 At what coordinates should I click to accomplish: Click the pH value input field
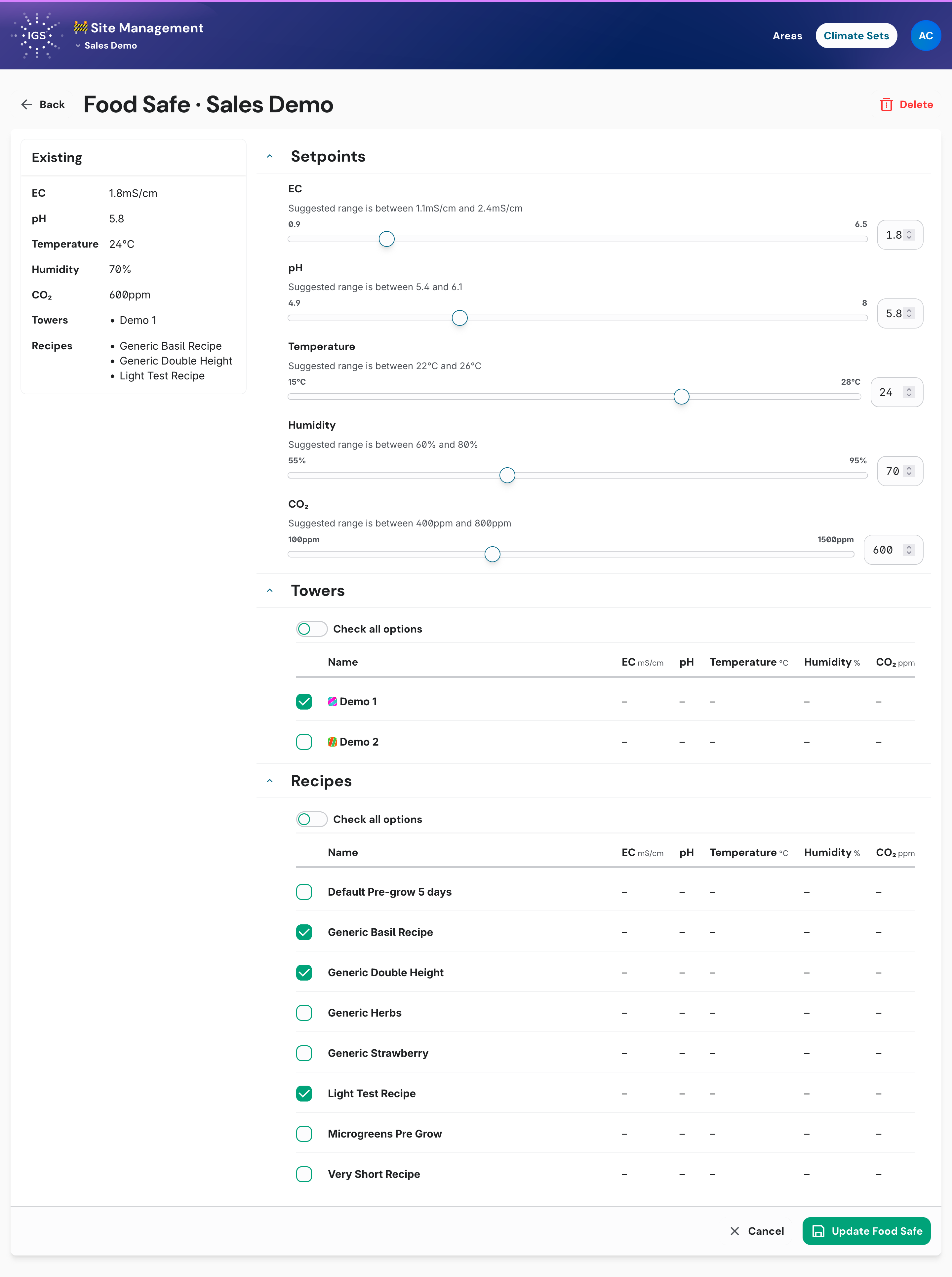pos(899,313)
